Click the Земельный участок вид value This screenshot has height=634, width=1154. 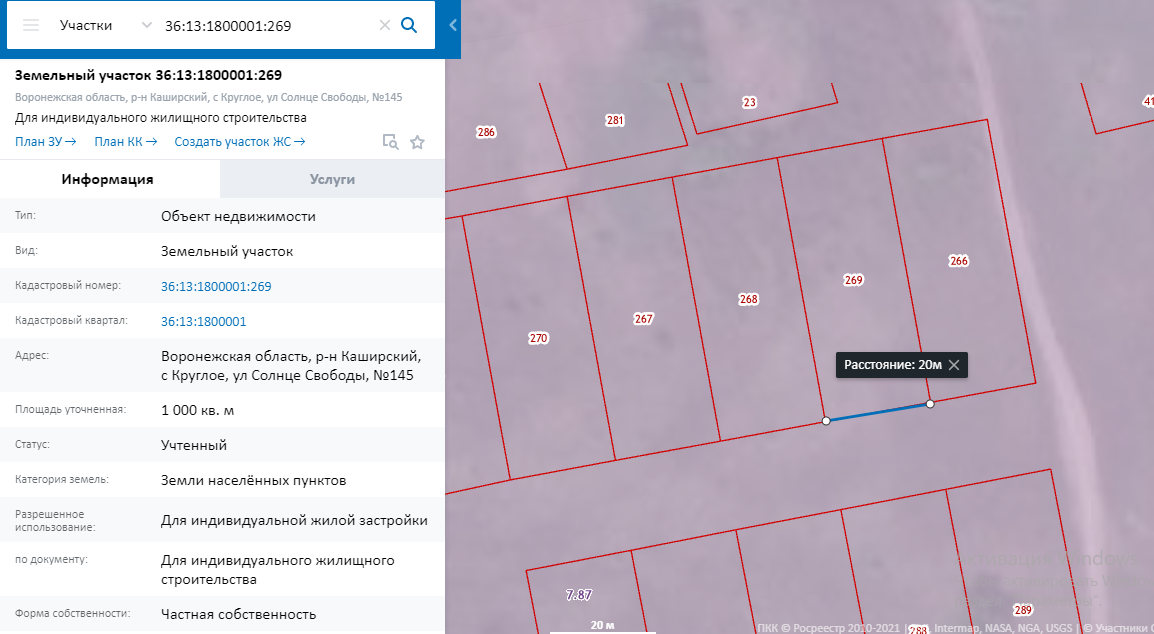pyautogui.click(x=227, y=251)
